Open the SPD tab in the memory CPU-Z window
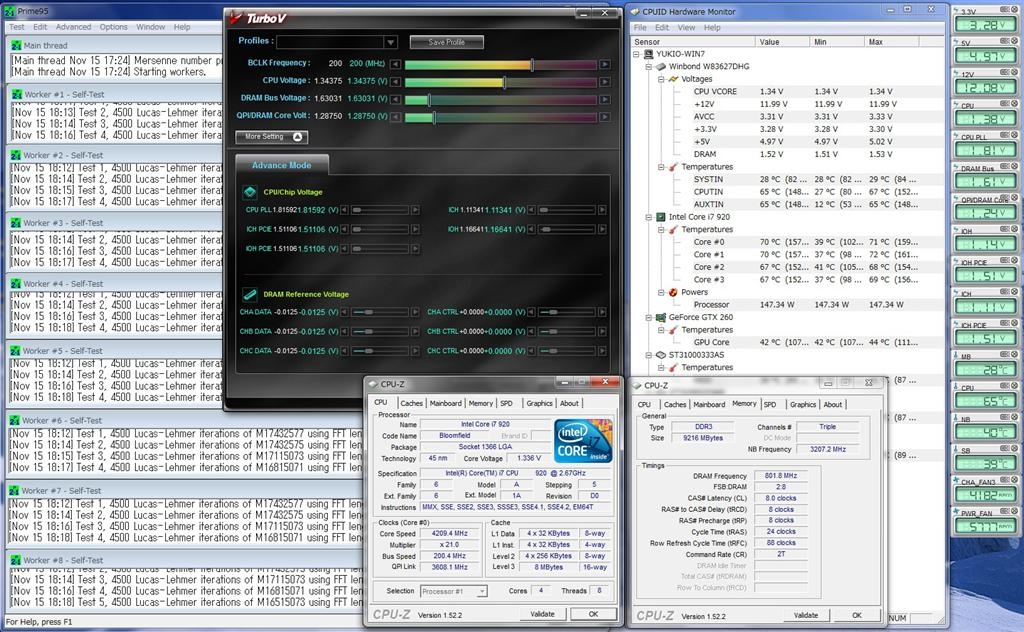 click(769, 404)
